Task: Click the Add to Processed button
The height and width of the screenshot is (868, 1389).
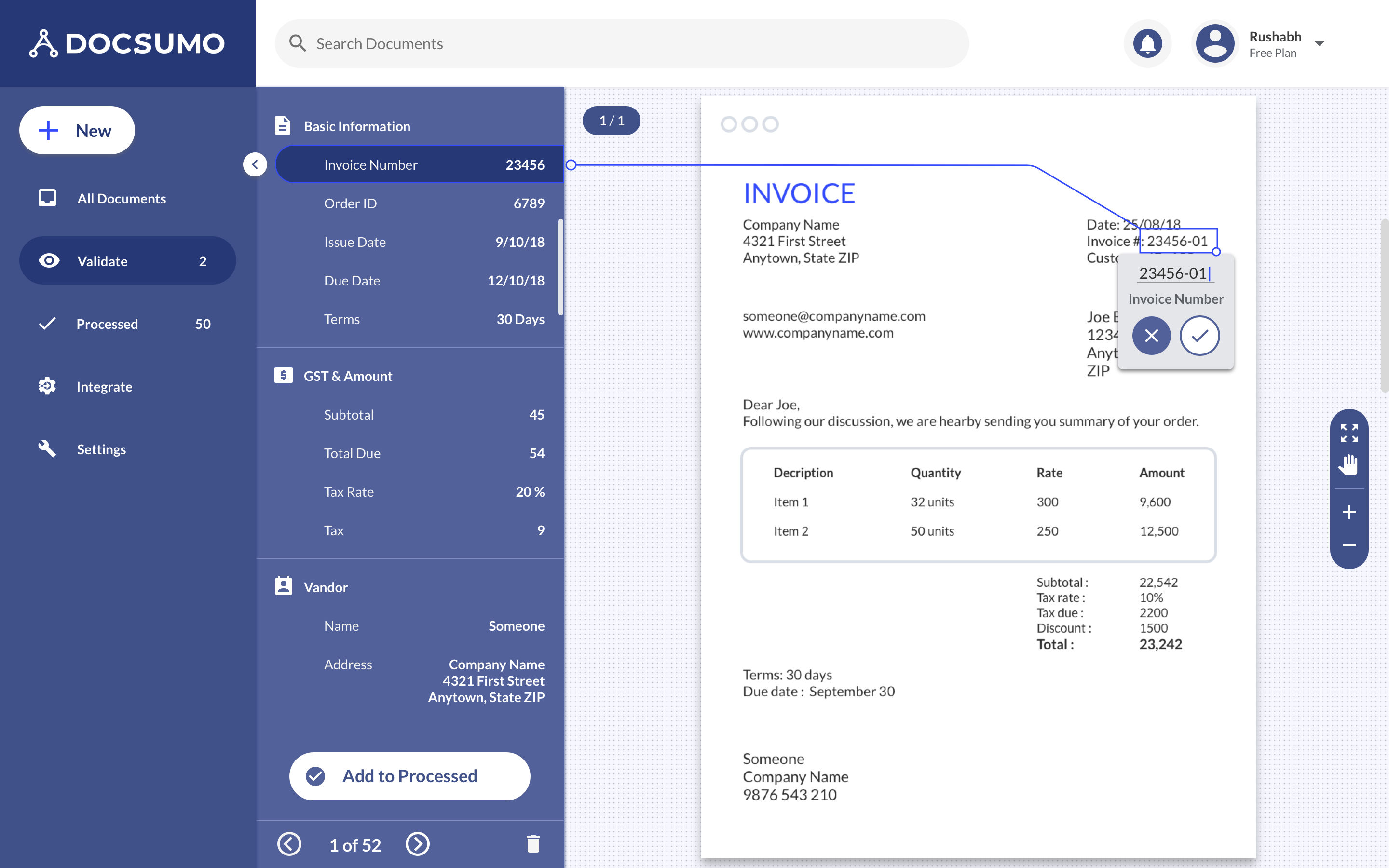Action: pyautogui.click(x=409, y=775)
